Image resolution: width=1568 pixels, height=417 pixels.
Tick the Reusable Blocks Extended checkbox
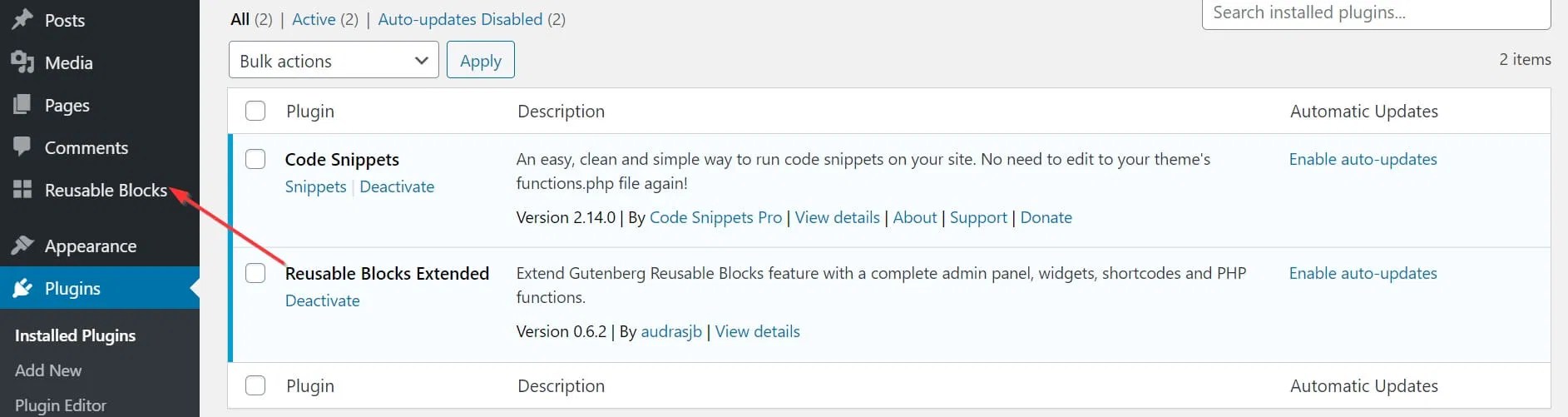pyautogui.click(x=255, y=273)
